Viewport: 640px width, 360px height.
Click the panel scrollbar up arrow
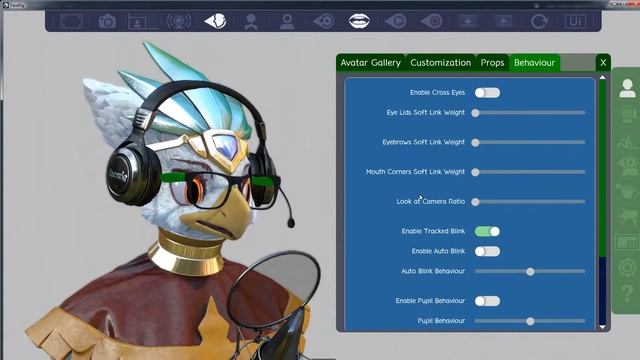602,77
